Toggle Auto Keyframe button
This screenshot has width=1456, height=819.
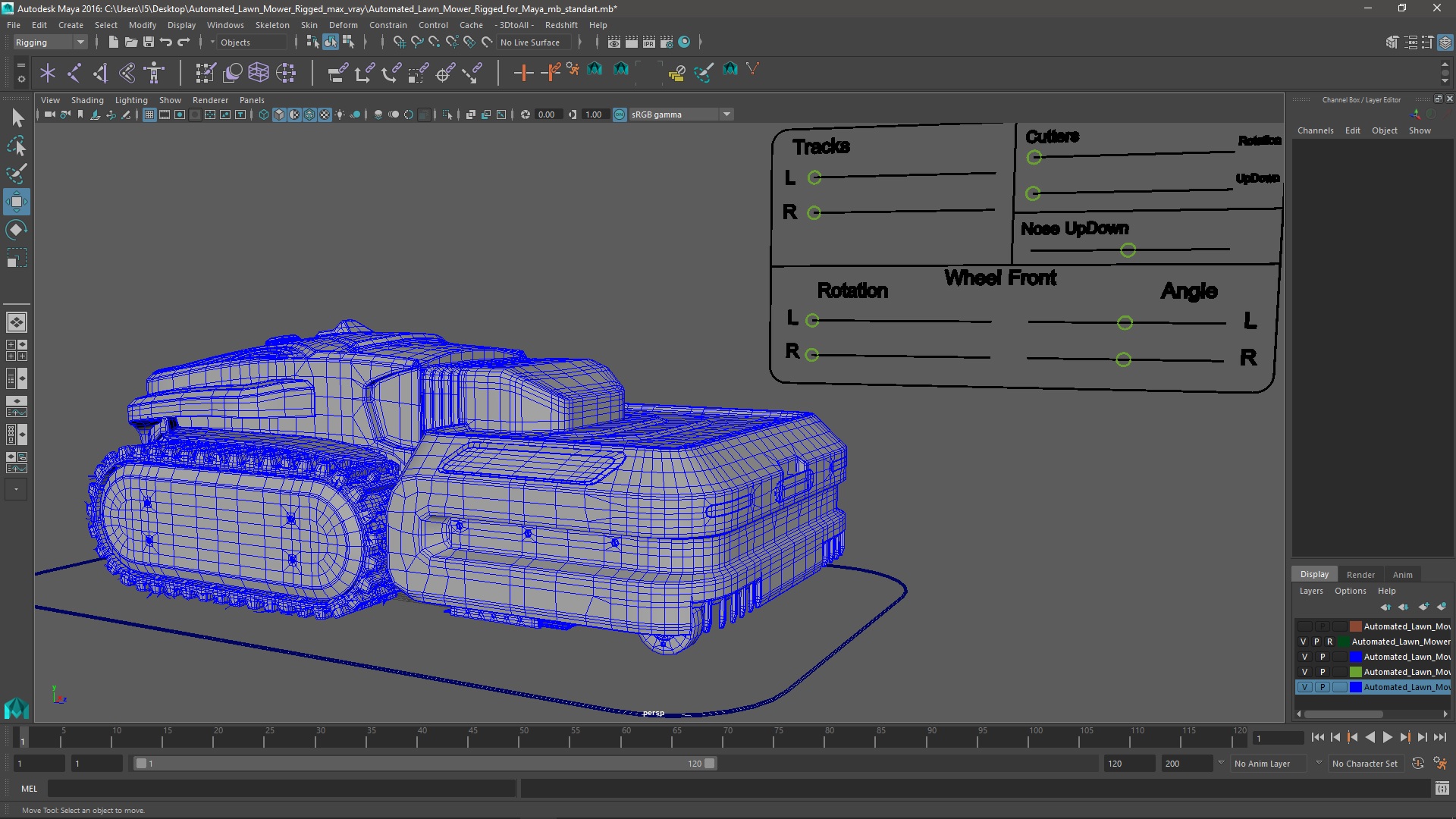(1417, 764)
